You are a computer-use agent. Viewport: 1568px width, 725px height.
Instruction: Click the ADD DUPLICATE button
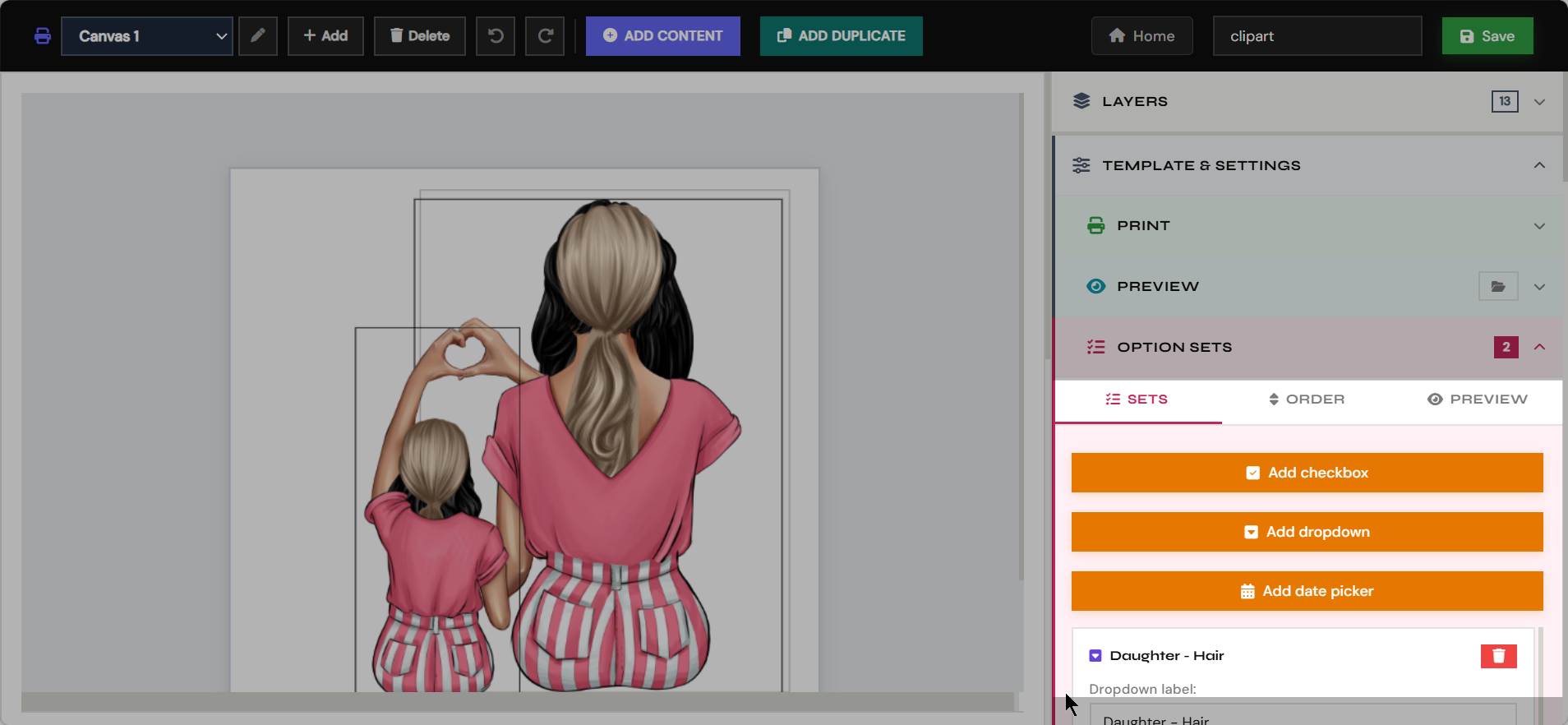click(x=842, y=36)
